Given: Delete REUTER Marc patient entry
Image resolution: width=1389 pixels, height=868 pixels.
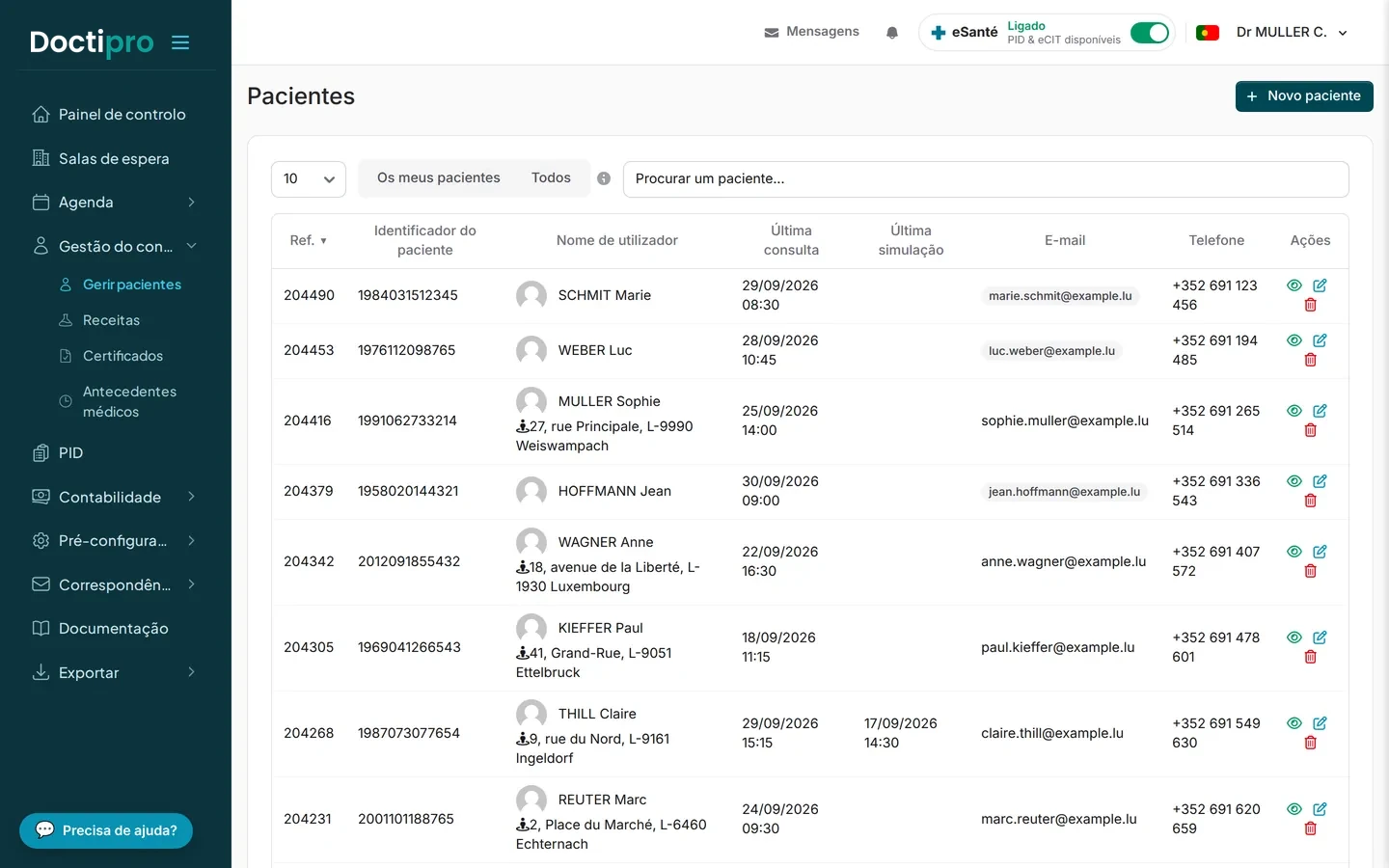Looking at the screenshot, I should tap(1310, 828).
